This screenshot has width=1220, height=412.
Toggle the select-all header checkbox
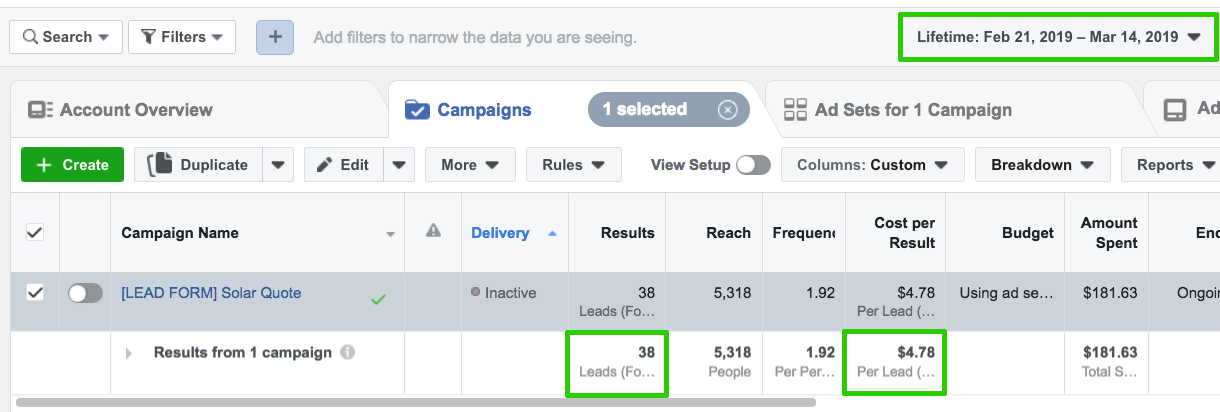pyautogui.click(x=35, y=232)
